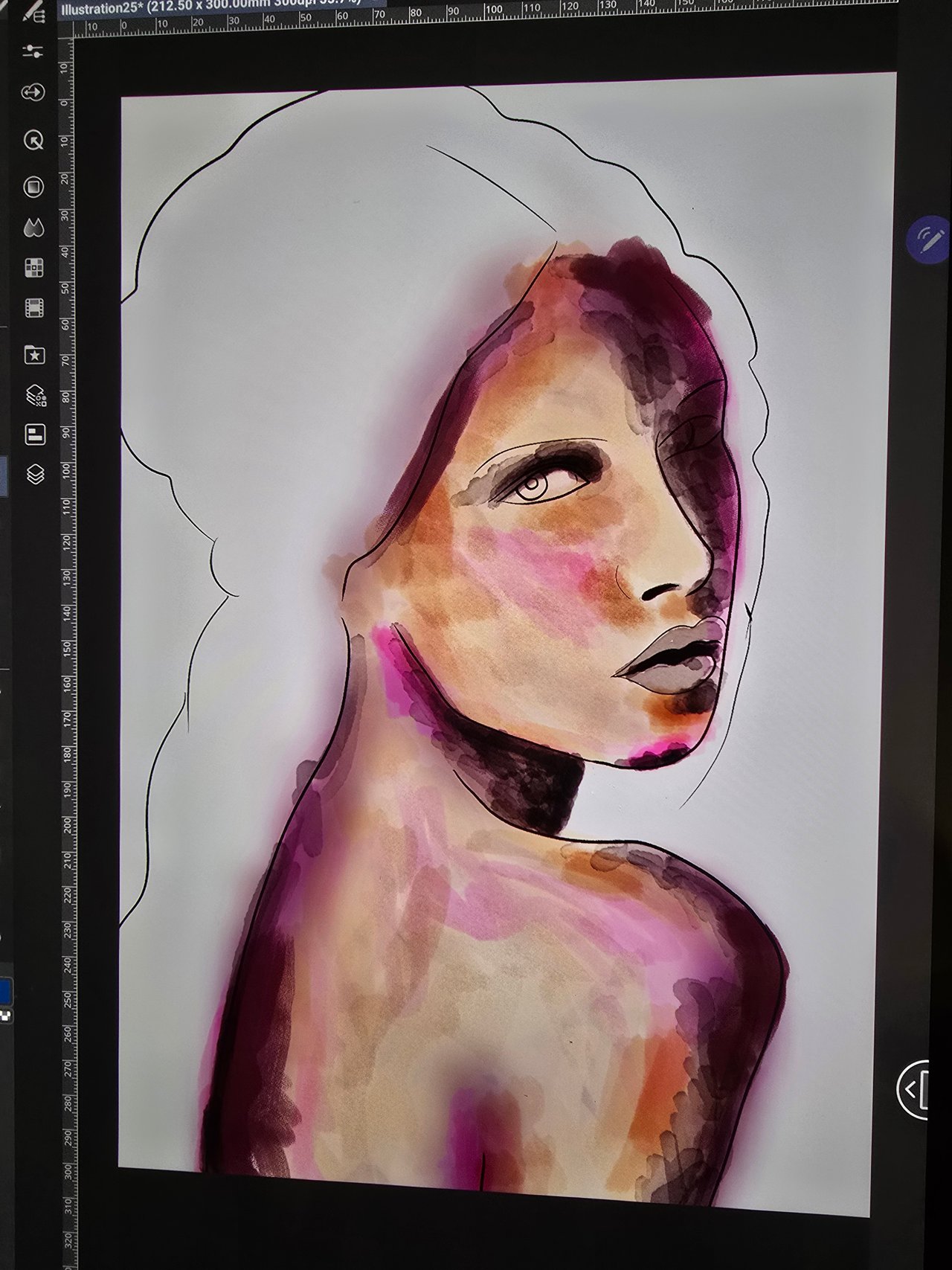Open the Color Set grid icon

click(x=34, y=268)
